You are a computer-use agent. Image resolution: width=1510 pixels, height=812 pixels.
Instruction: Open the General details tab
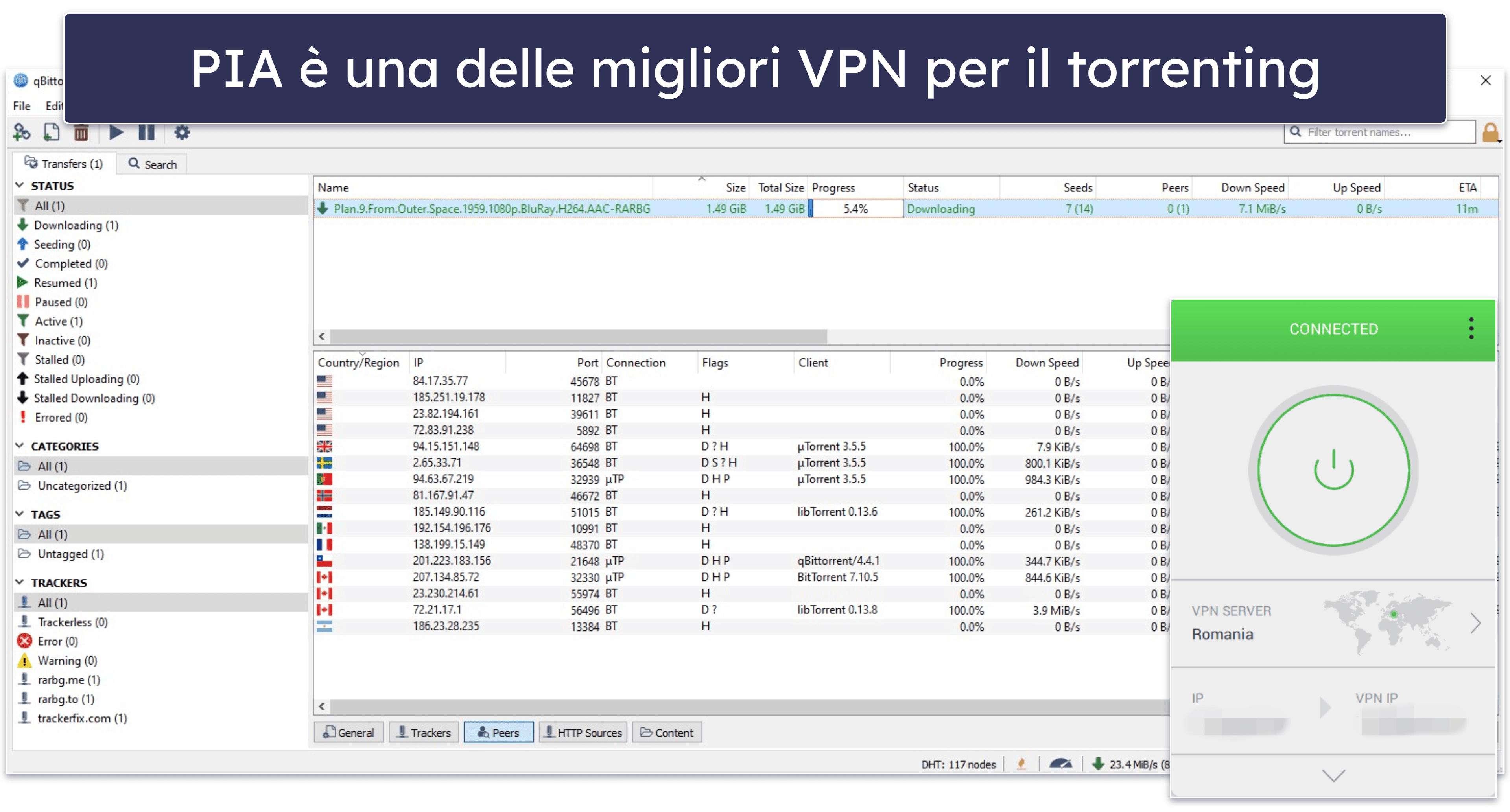coord(349,732)
